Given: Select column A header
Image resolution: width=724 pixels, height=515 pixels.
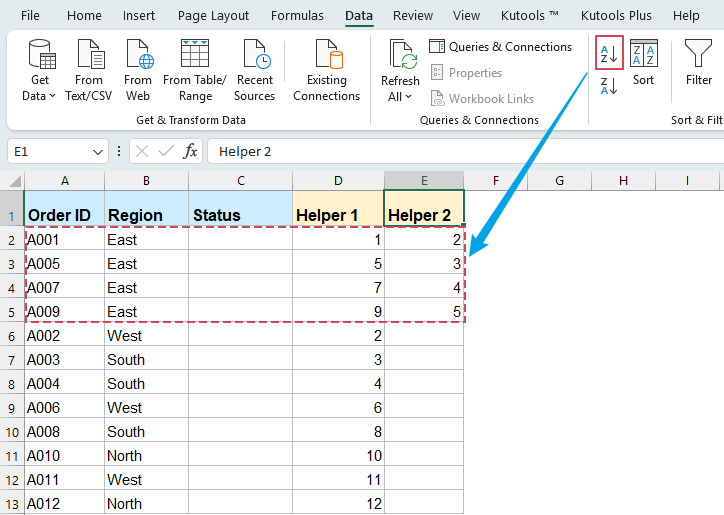Looking at the screenshot, I should click(65, 181).
